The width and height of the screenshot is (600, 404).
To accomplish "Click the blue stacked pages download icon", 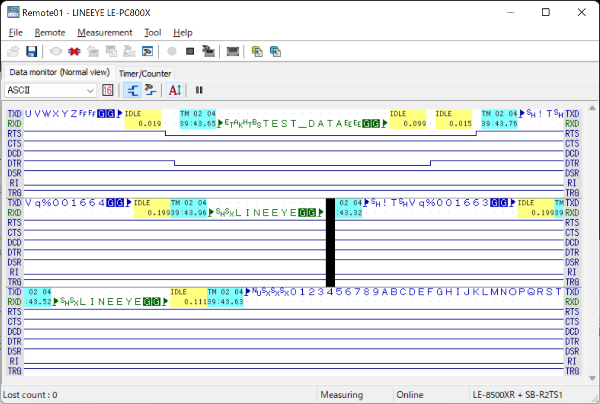I will 276,51.
